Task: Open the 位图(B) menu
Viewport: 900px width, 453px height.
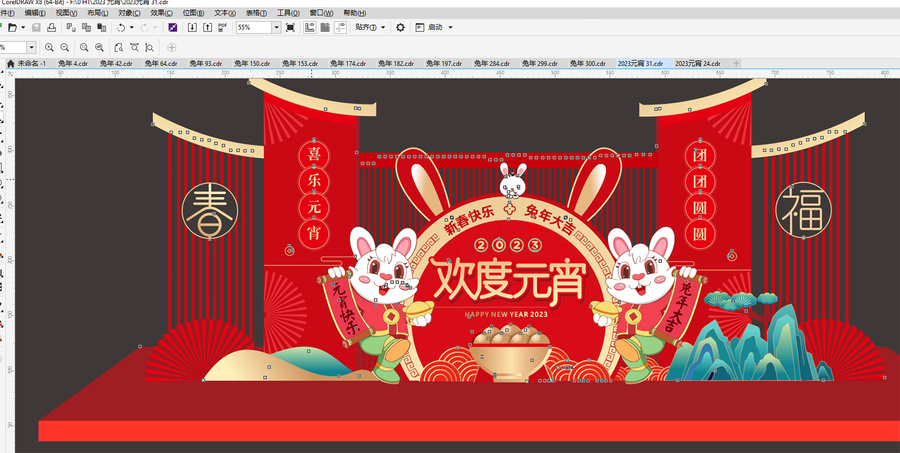Action: [193, 13]
